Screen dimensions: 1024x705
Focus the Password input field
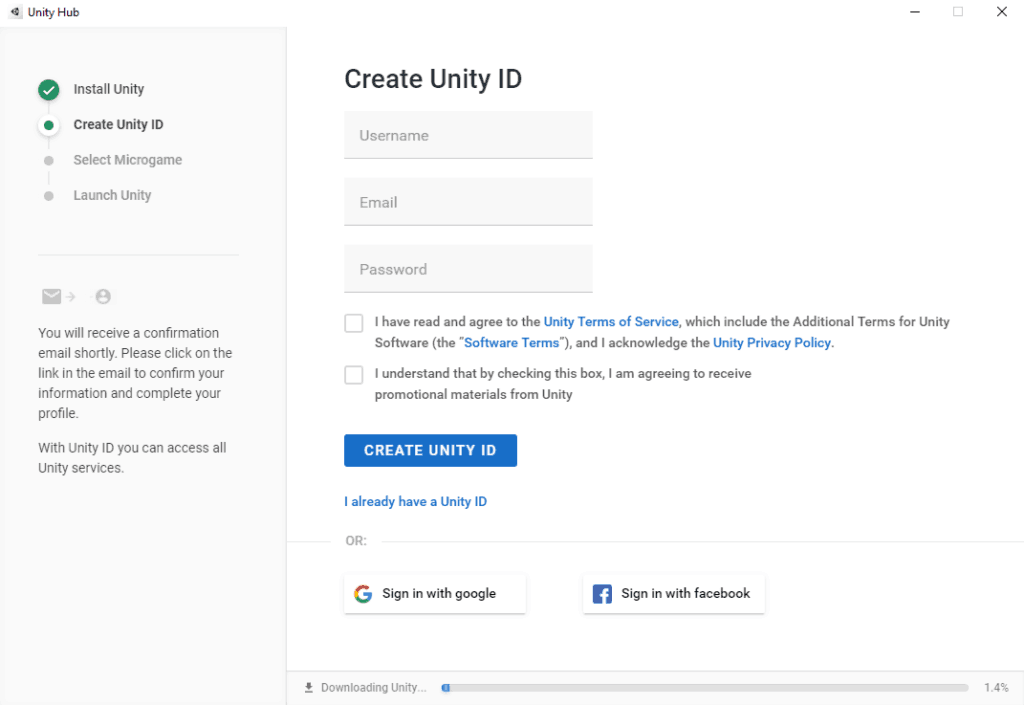pyautogui.click(x=468, y=269)
